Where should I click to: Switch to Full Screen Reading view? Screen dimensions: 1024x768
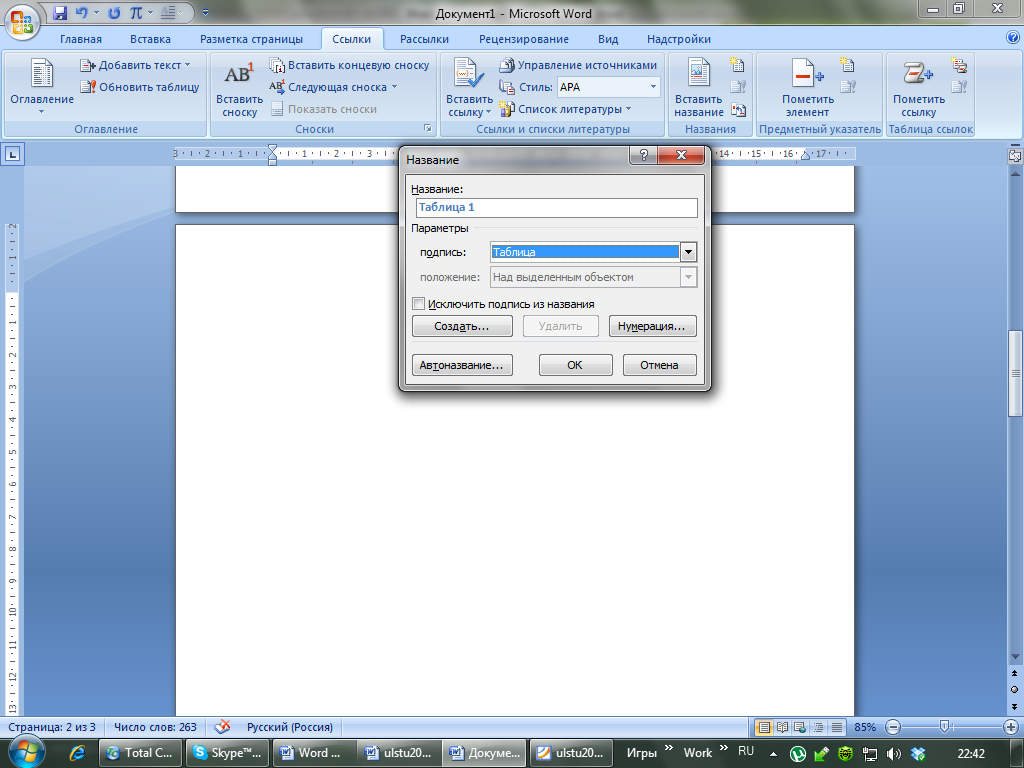pos(782,727)
